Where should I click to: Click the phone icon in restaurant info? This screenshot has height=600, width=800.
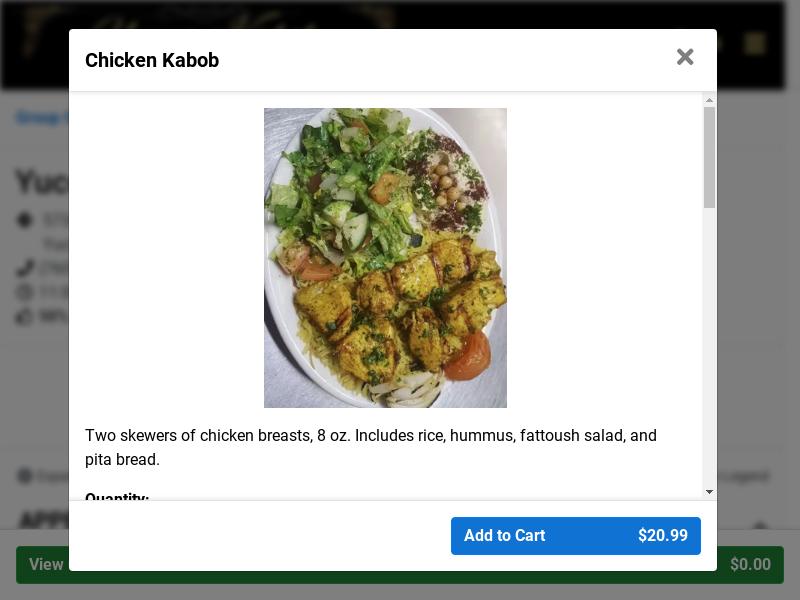tap(24, 268)
